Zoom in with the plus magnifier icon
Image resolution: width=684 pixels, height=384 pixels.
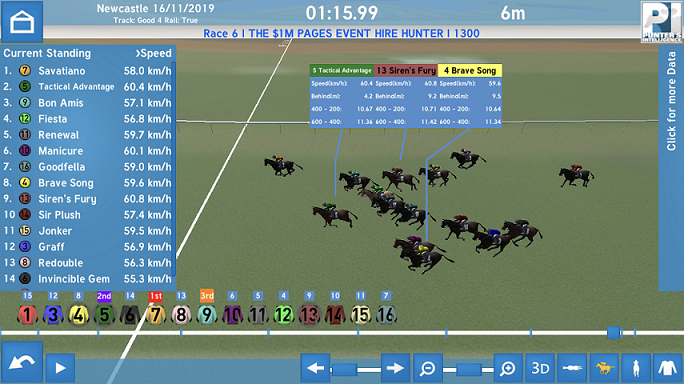(508, 368)
